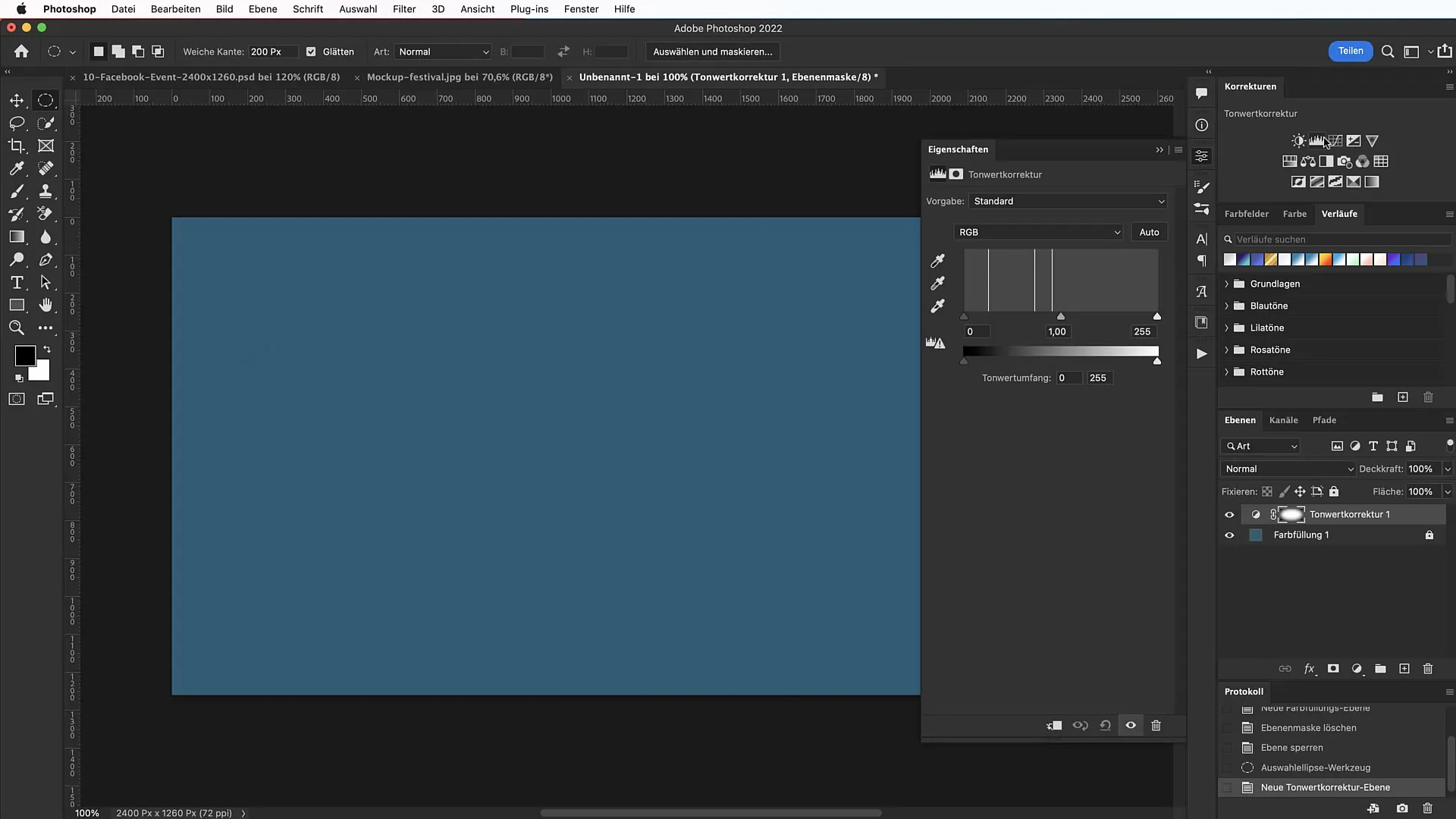
Task: Toggle Quick Mask mode
Action: click(x=17, y=399)
